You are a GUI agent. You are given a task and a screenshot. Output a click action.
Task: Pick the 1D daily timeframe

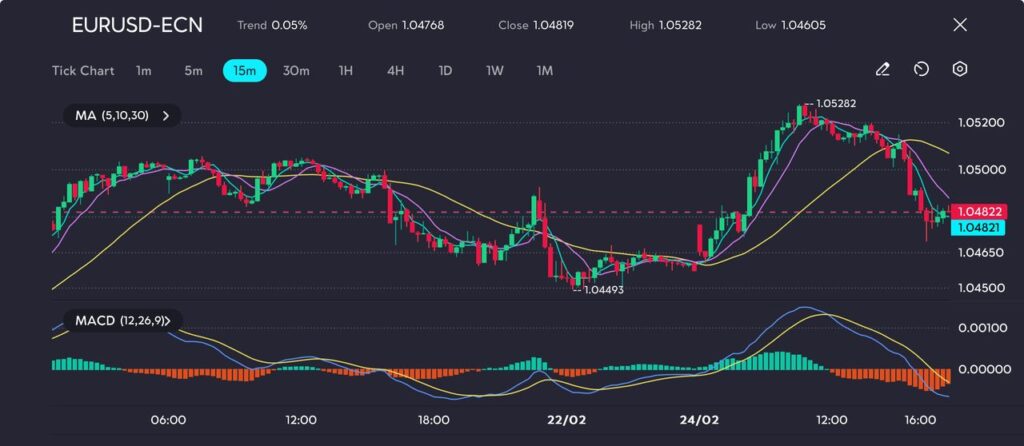[x=445, y=71]
